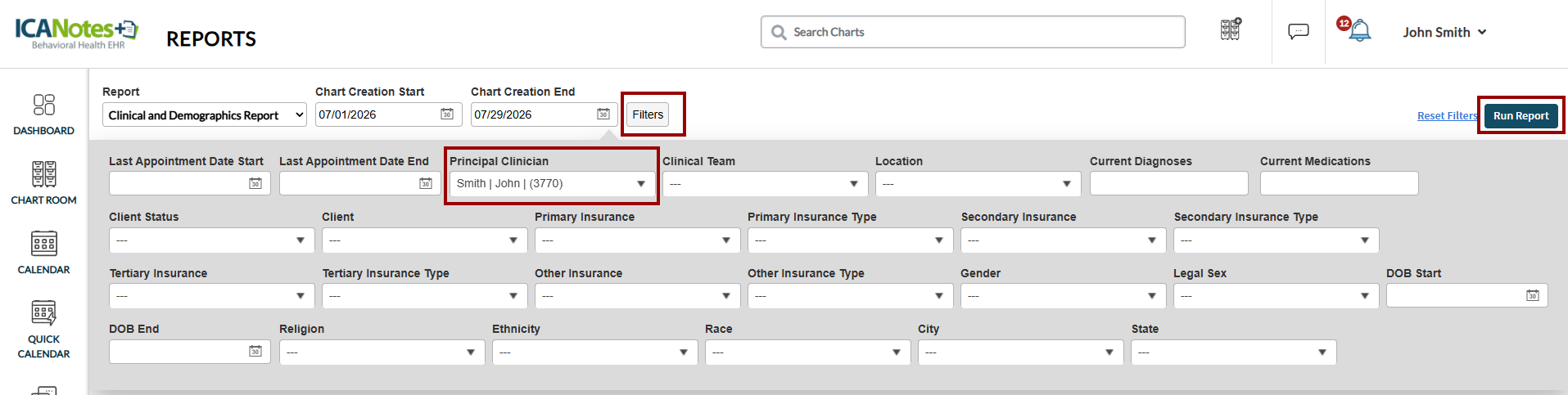1568x395 pixels.
Task: Open calendar picker for Last Appointment Date End
Action: click(x=426, y=183)
